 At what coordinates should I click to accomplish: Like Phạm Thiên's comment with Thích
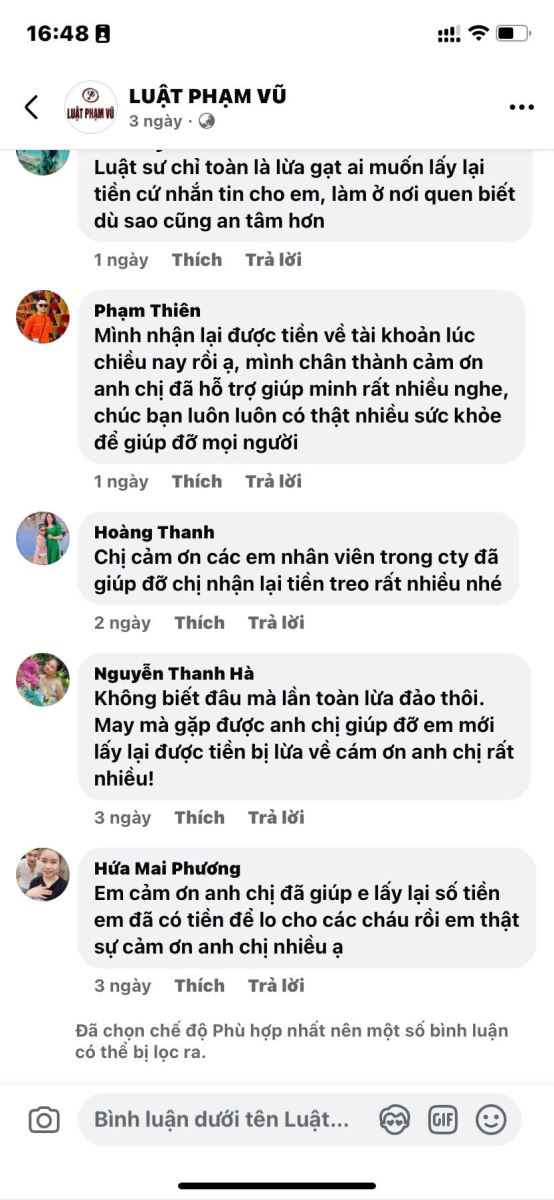click(x=197, y=481)
